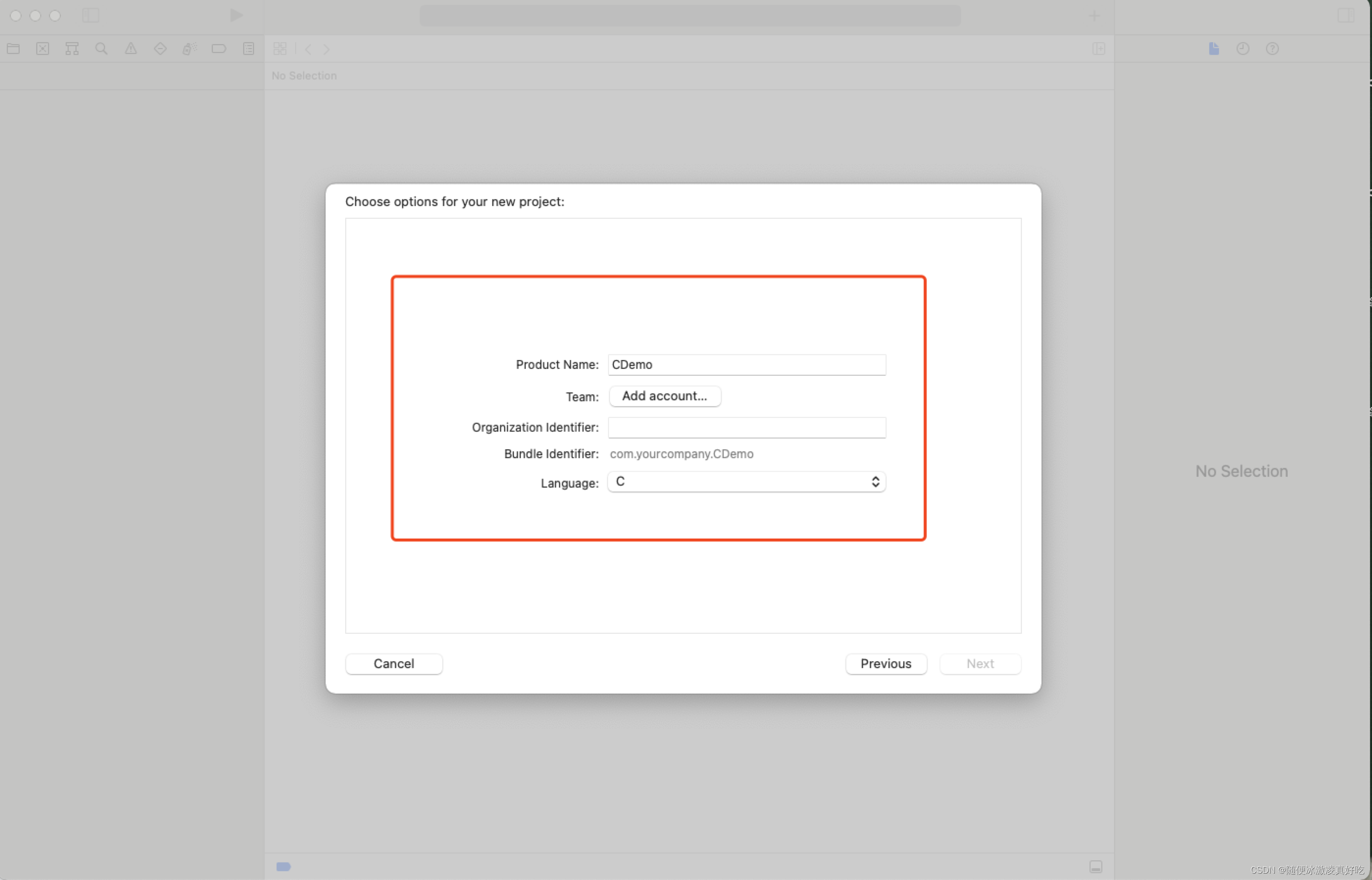The width and height of the screenshot is (1372, 880).
Task: Show the File inspector tab
Action: (1214, 49)
